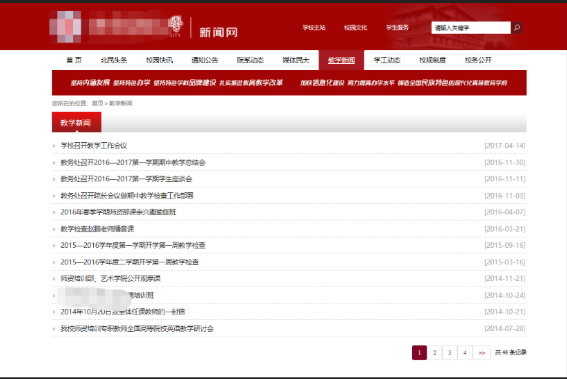Click the red slogan banner
The height and width of the screenshot is (379, 567).
(289, 83)
